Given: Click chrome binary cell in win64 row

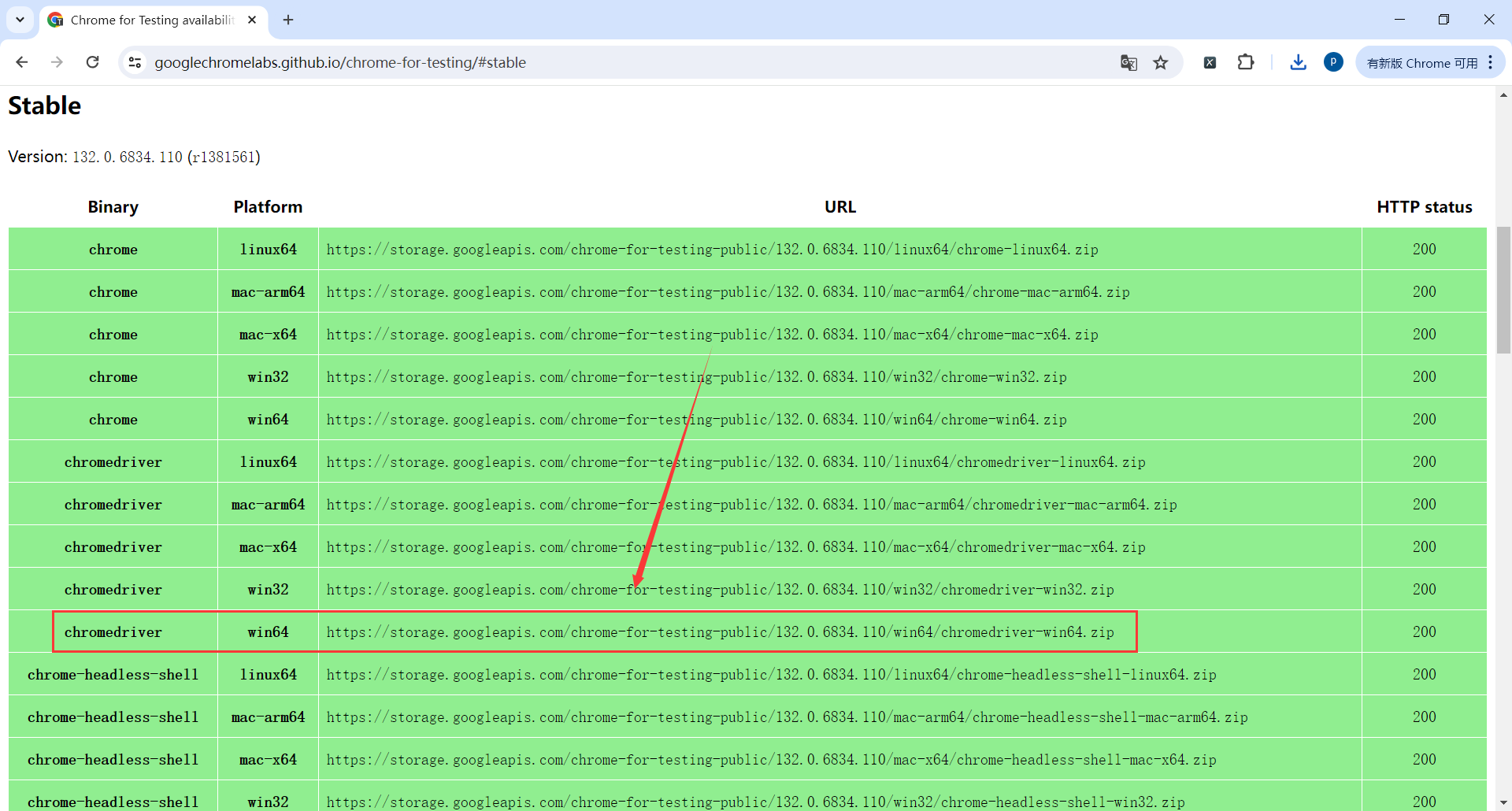Looking at the screenshot, I should tap(113, 420).
